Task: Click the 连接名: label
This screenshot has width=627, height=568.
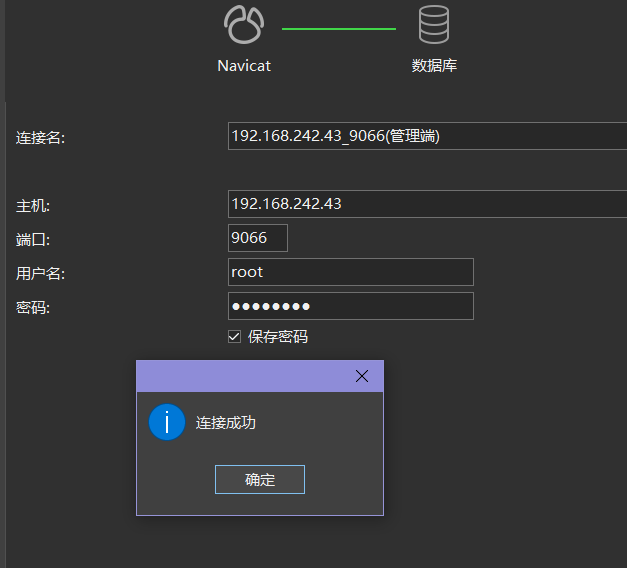Action: click(40, 138)
